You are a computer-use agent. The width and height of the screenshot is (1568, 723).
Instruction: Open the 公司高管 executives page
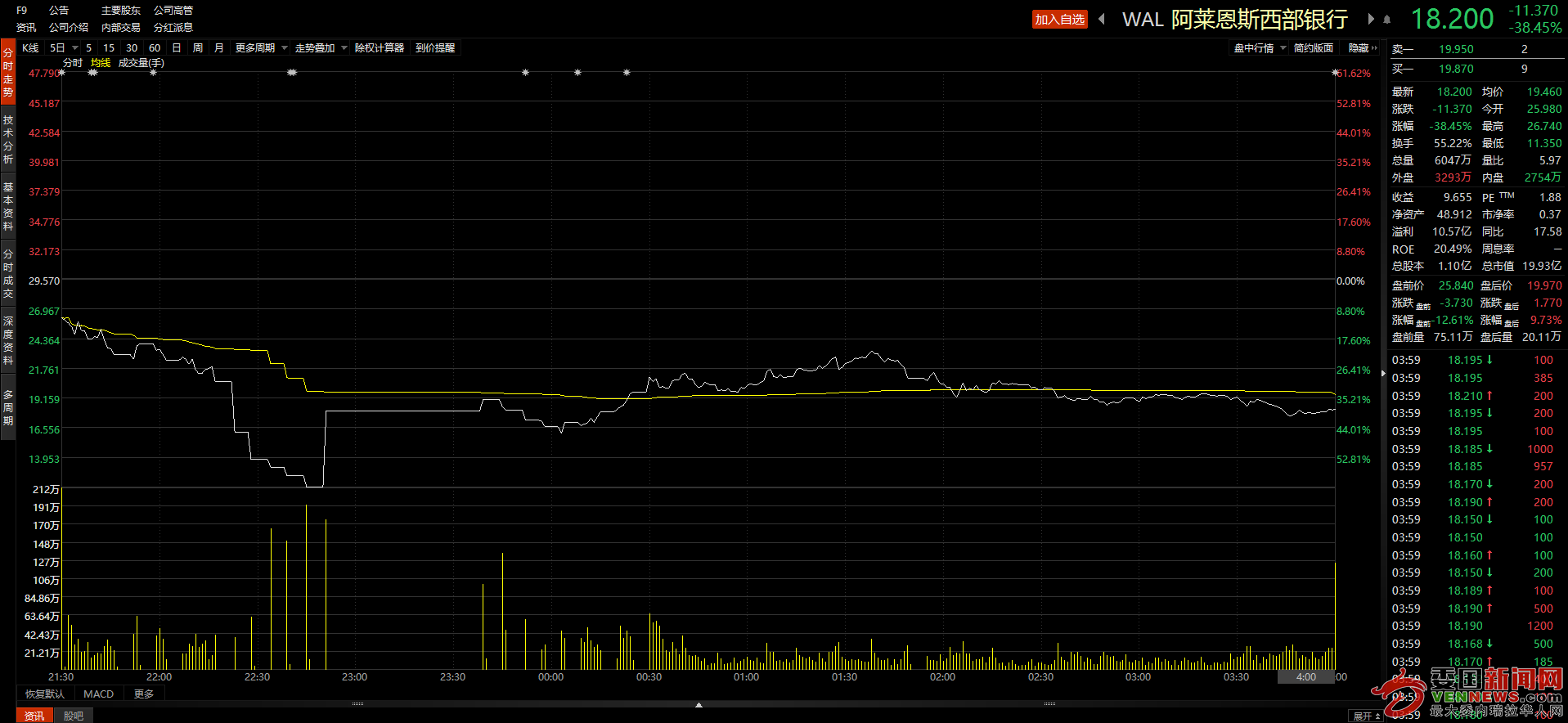(173, 11)
